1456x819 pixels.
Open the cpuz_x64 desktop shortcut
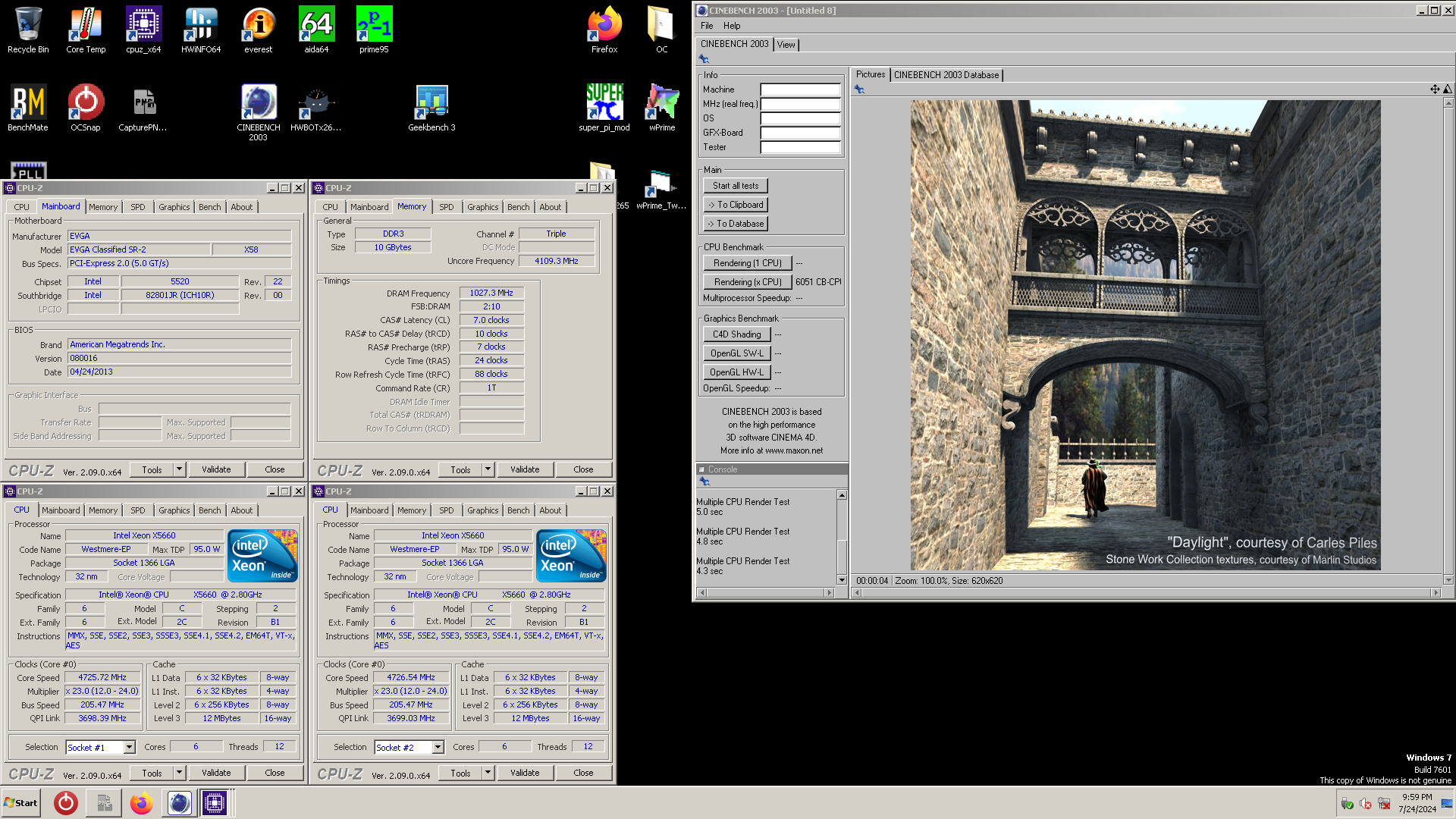click(143, 30)
